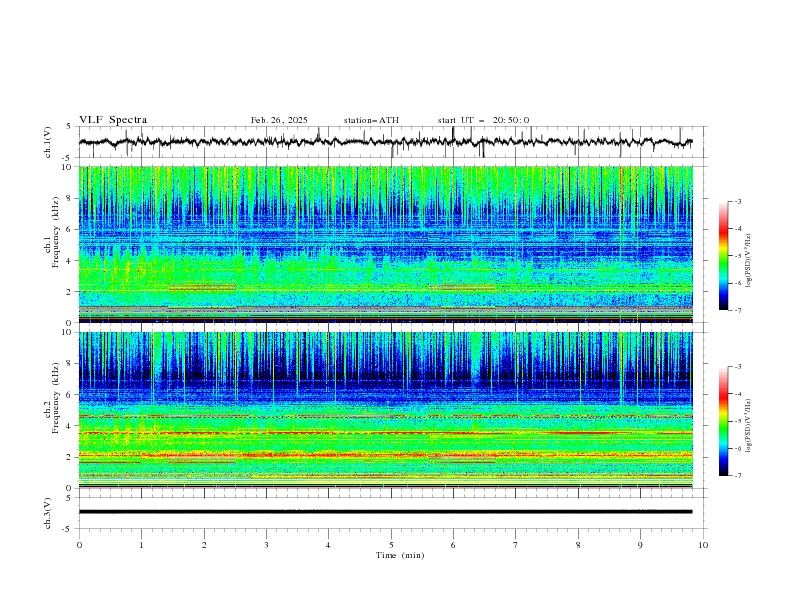Click the ch.2 'Frequency (kHz)' axis label
Image resolution: width=792 pixels, height=612 pixels.
pos(56,397)
